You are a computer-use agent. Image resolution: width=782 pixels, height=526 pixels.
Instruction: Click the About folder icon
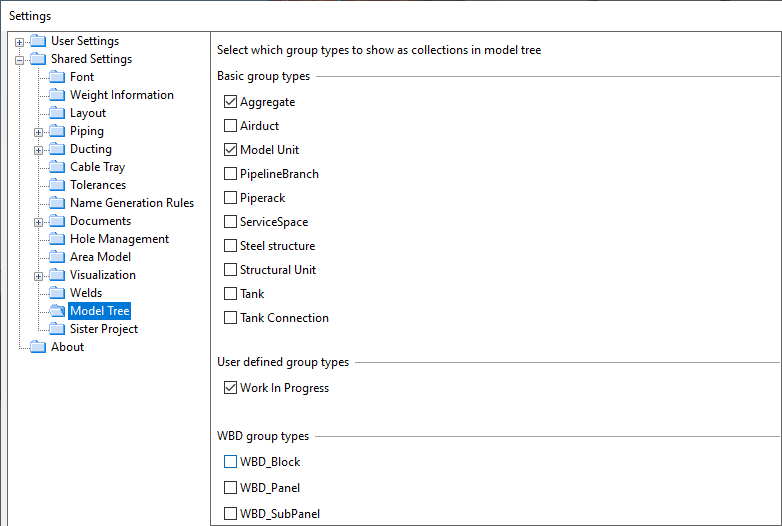(38, 347)
